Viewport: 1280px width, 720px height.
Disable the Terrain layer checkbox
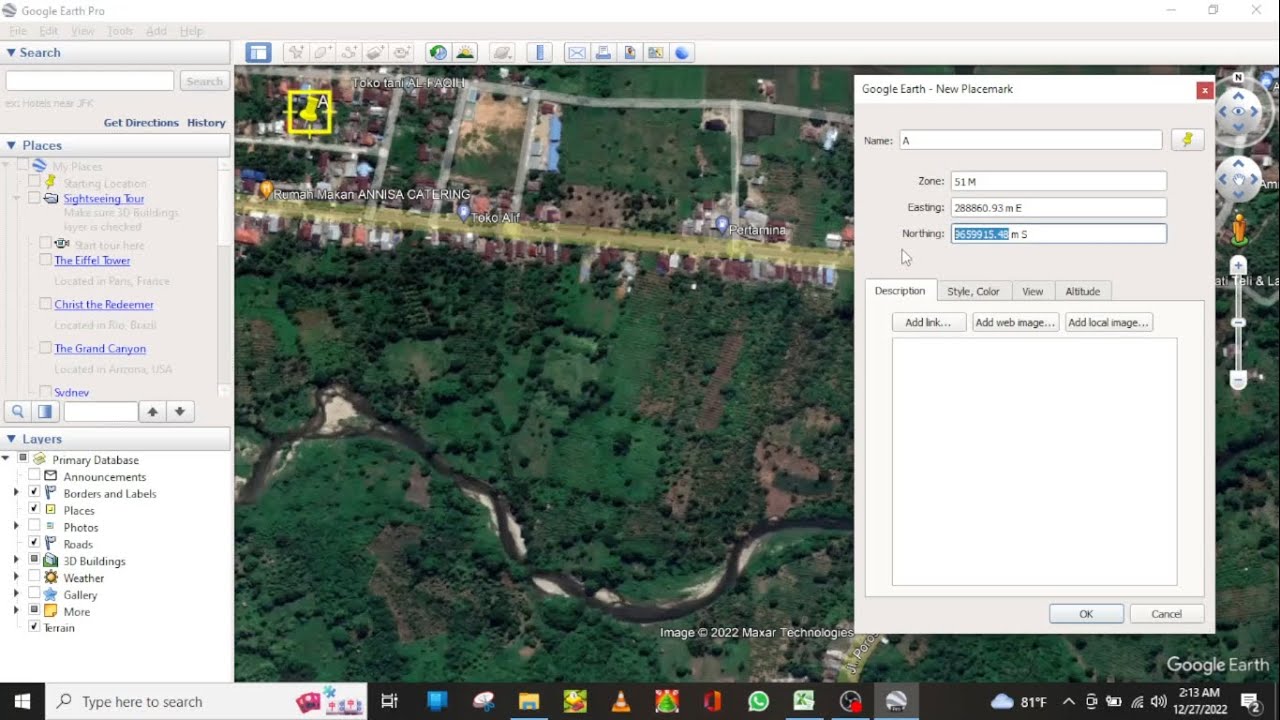(x=34, y=628)
